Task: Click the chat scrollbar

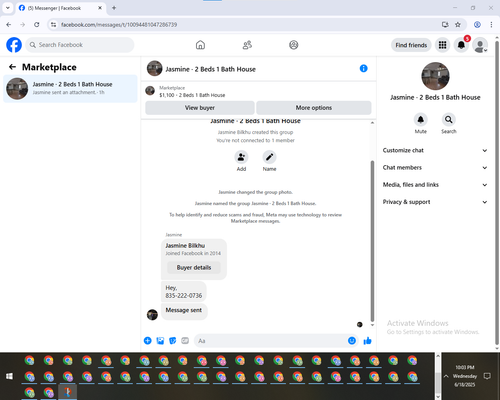Action: [372, 240]
